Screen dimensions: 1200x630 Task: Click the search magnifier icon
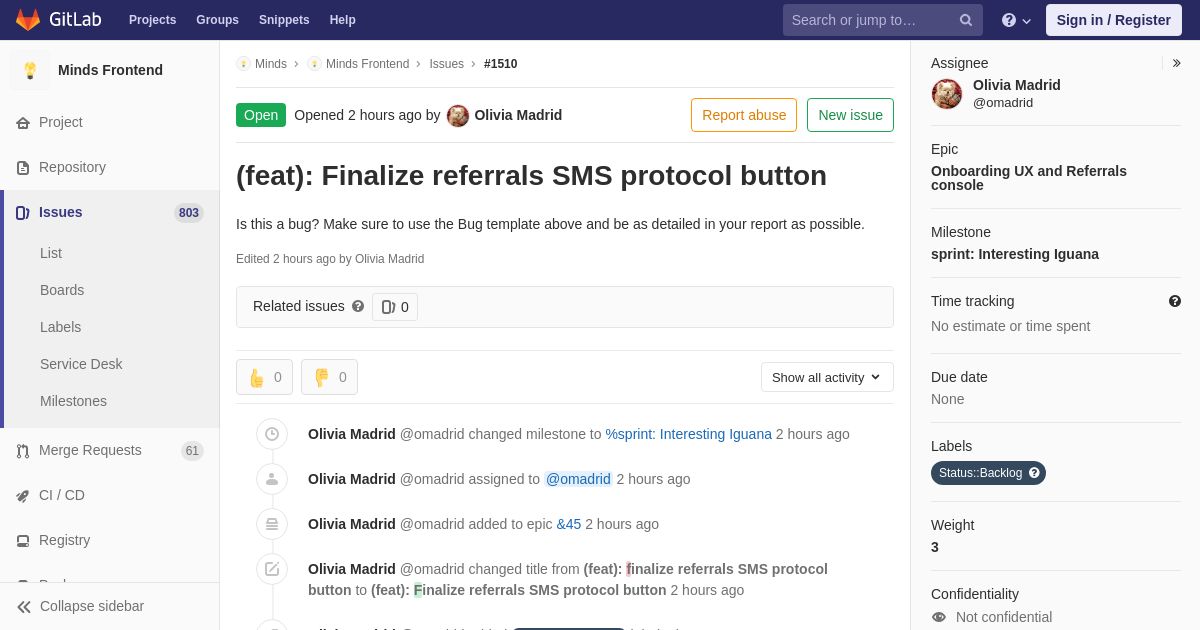966,20
